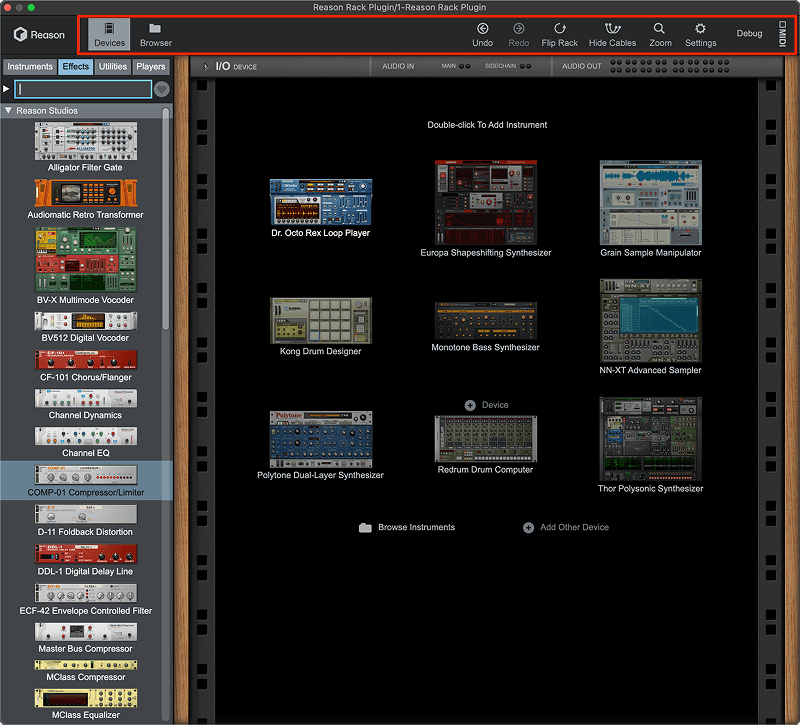The image size is (800, 725).
Task: Select the ECF-42 Envelope Controlled Filter device
Action: click(x=85, y=599)
